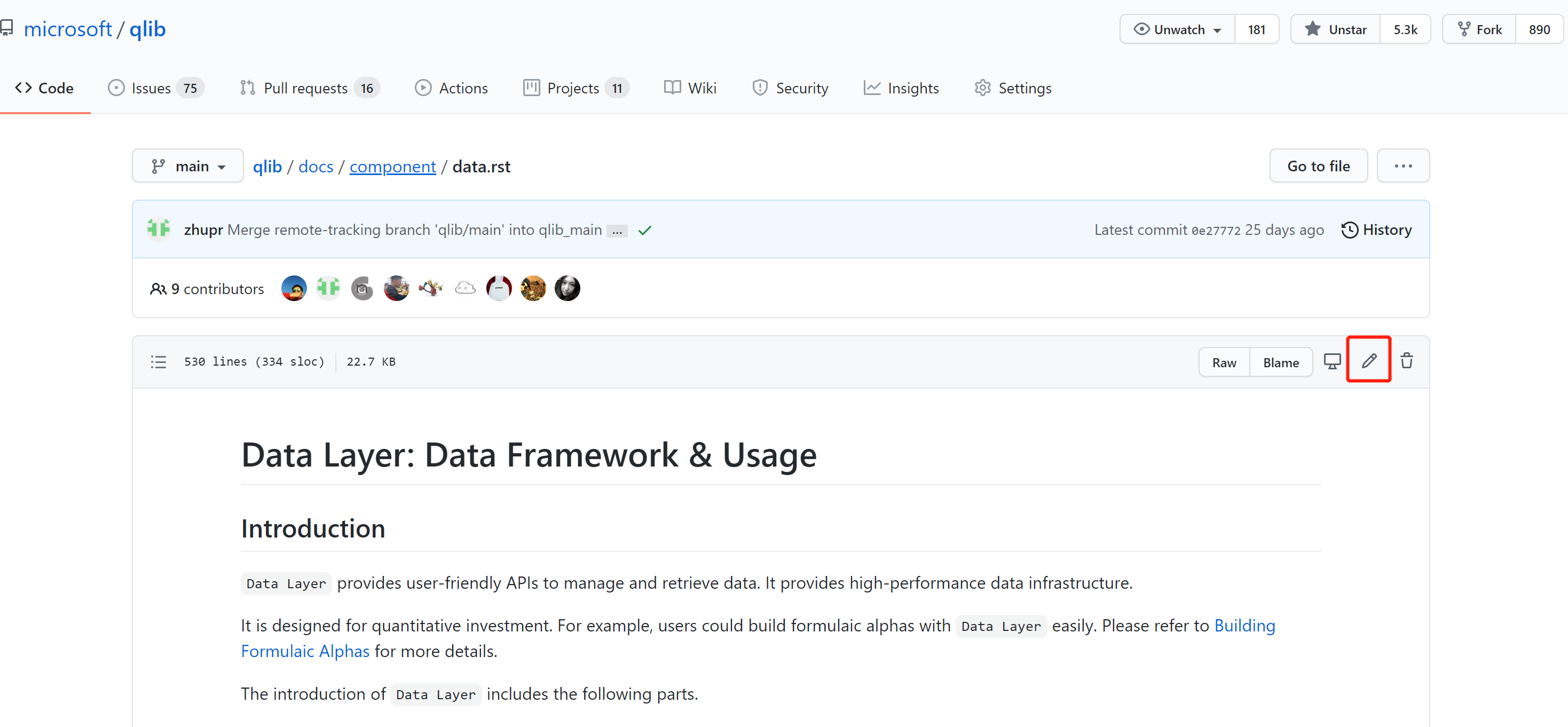Click the fork icon on the Fork button
Screen dimensions: 1568x727
(1464, 29)
